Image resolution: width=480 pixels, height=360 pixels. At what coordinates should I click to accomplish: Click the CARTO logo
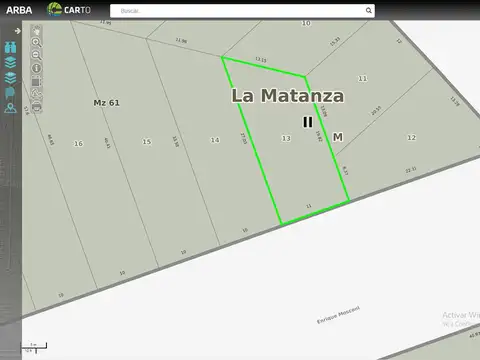tap(69, 10)
